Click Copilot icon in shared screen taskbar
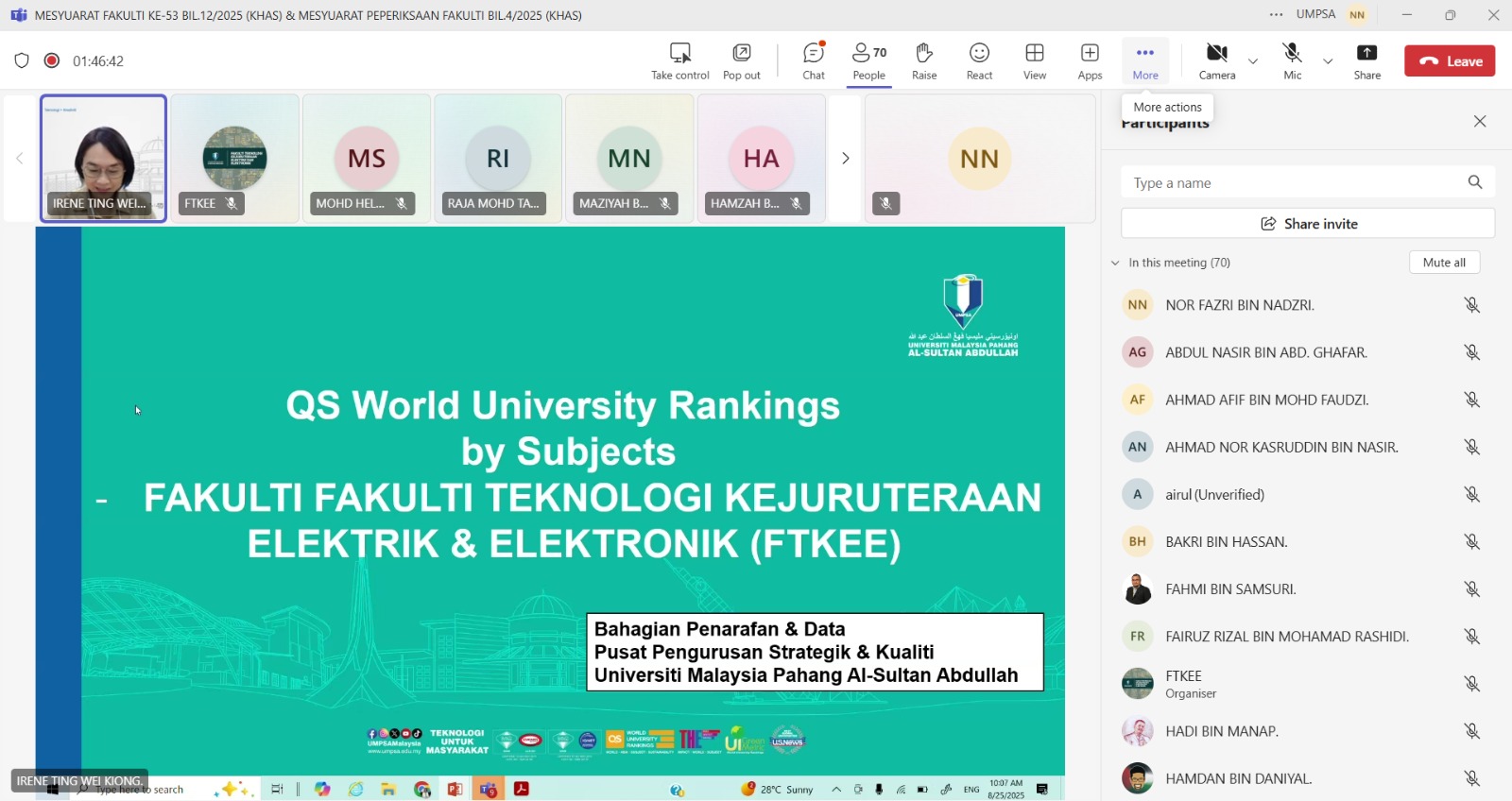The image size is (1512, 801). pos(322,790)
